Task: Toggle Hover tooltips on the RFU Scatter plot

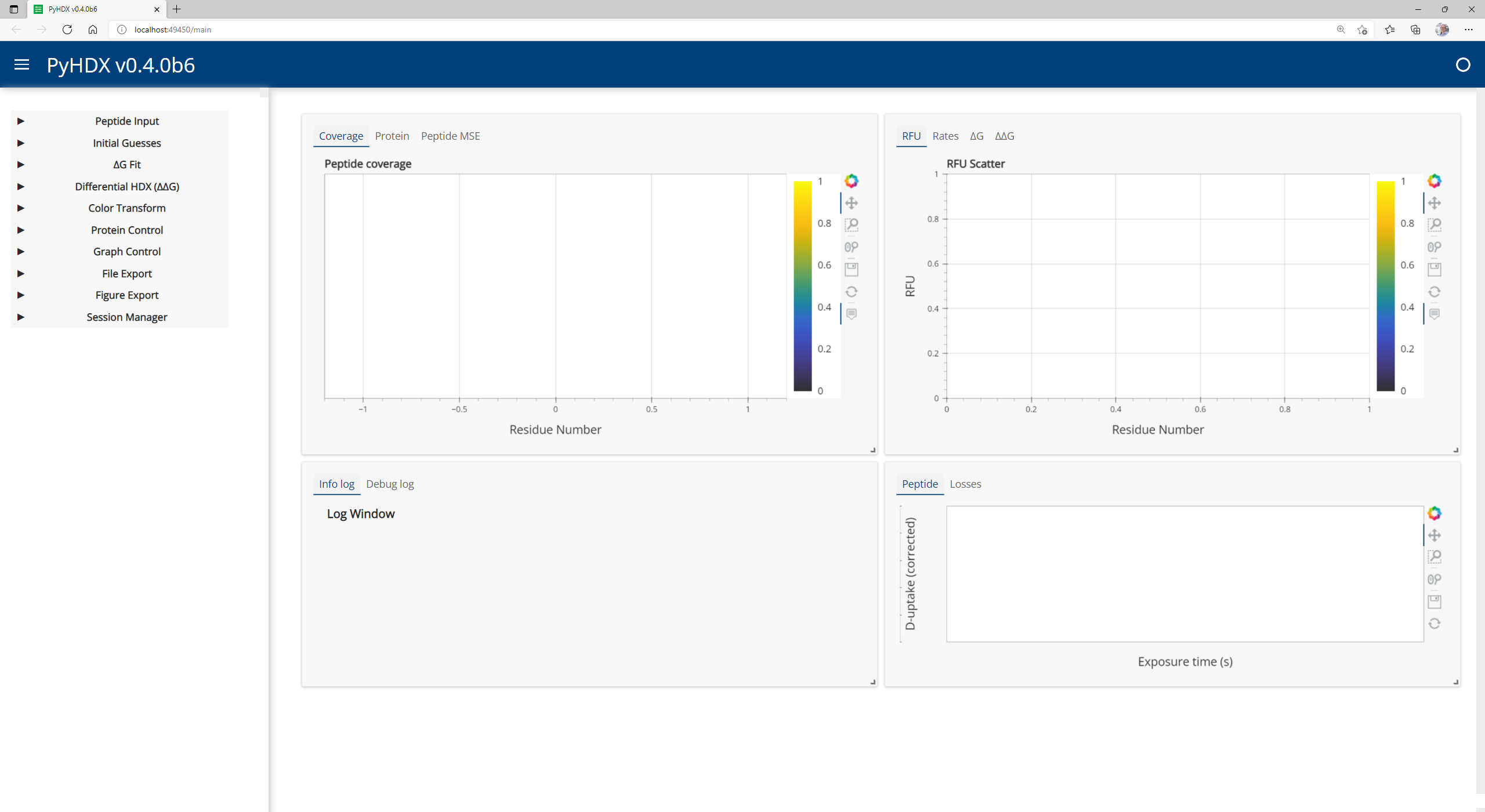Action: pos(1435,313)
